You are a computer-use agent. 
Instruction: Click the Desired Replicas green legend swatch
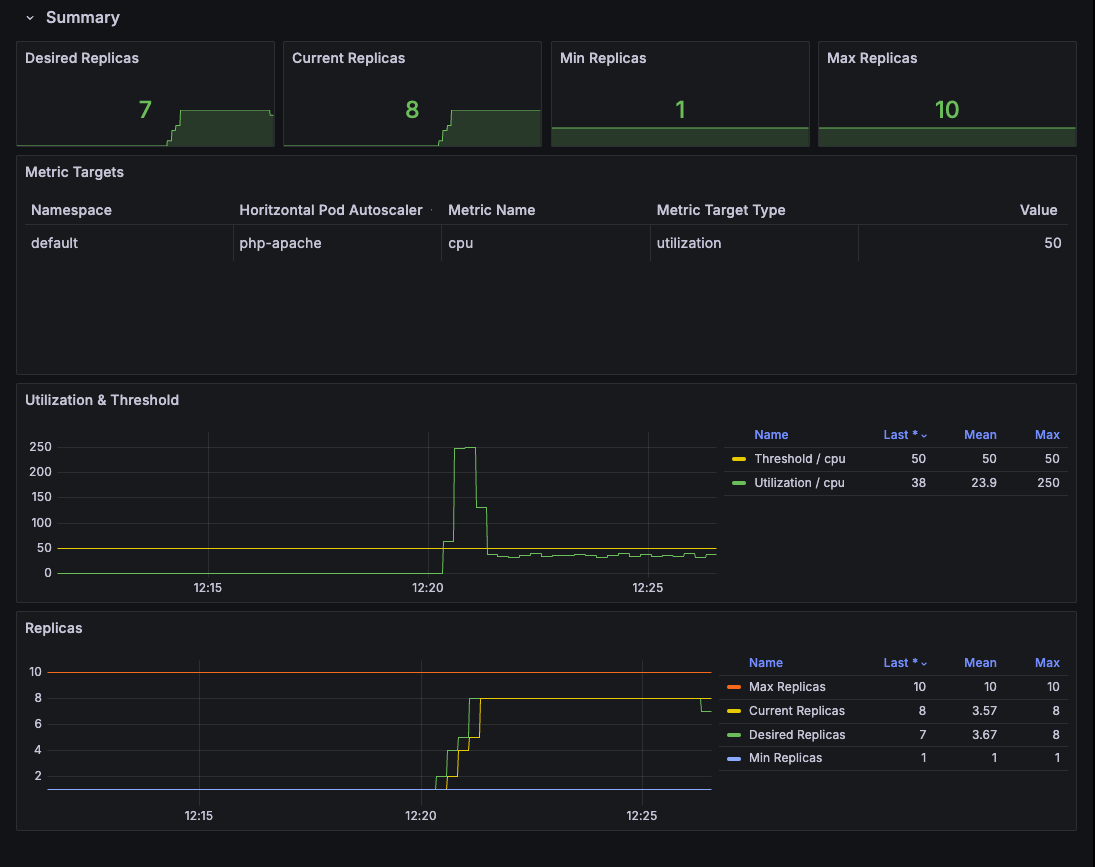click(733, 735)
